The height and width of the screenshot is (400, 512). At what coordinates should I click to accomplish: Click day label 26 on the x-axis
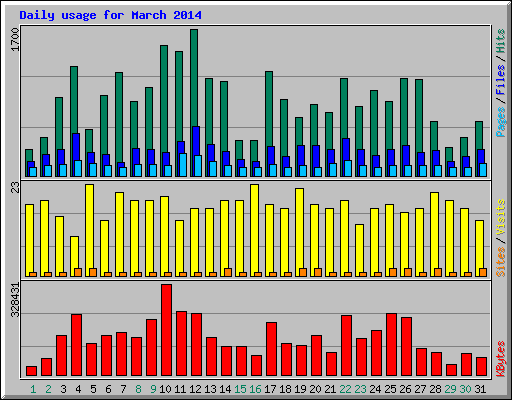(405, 389)
